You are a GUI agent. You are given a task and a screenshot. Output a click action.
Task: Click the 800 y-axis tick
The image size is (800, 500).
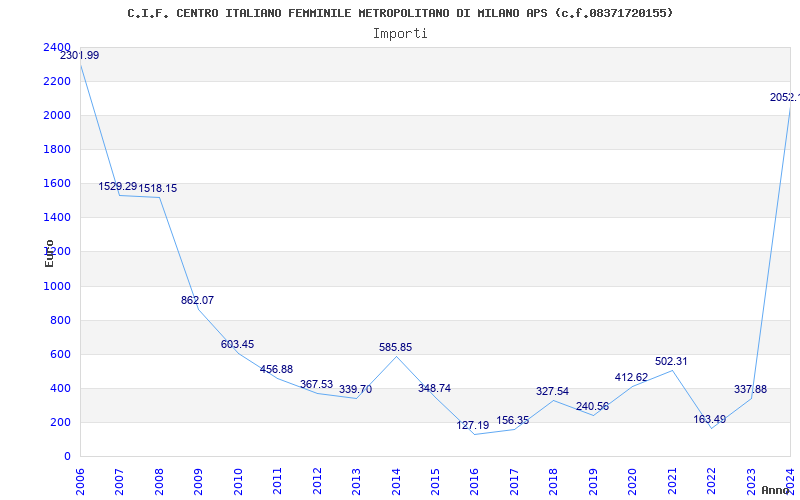pyautogui.click(x=60, y=320)
